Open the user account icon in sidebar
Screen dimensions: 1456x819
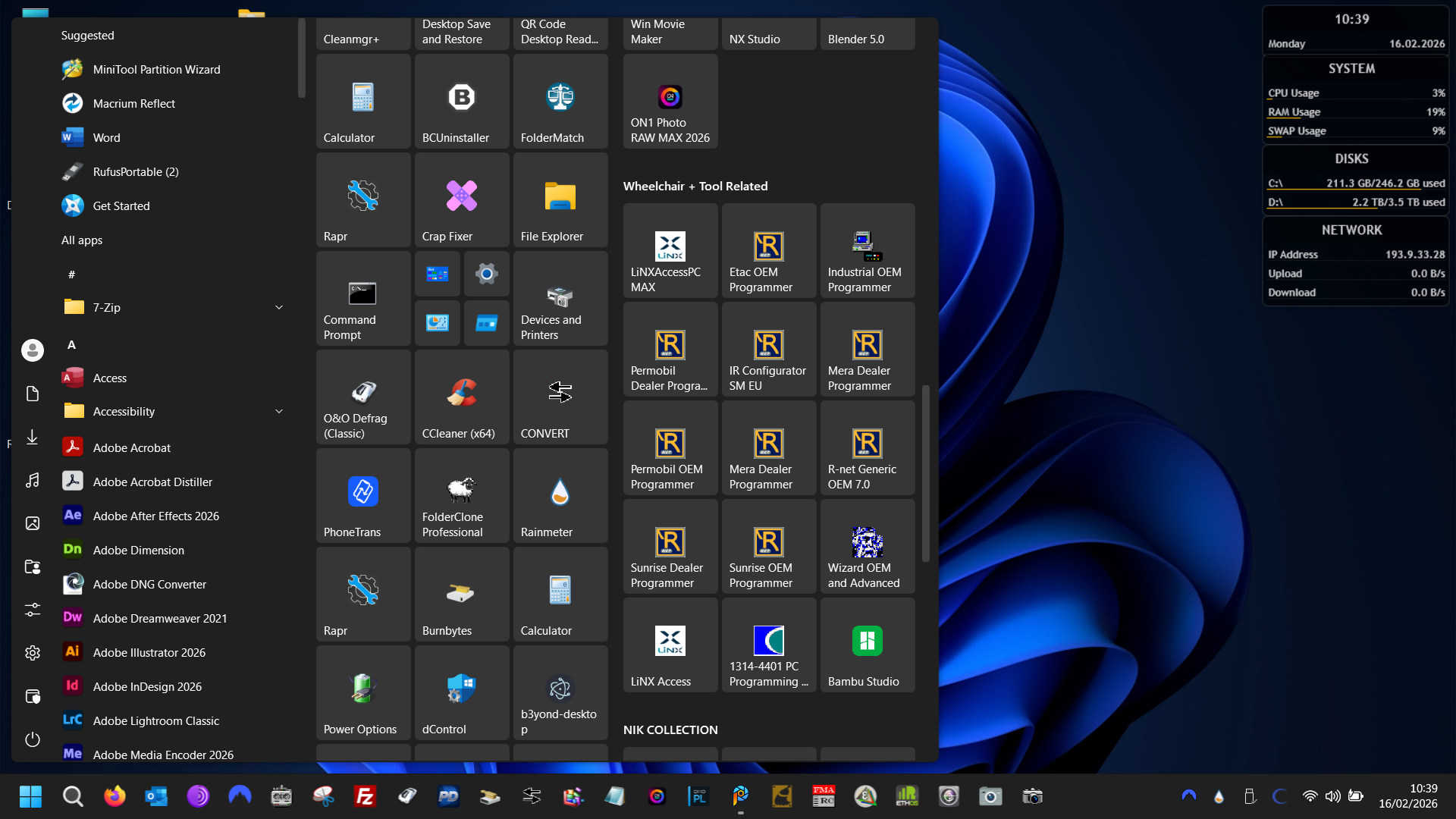coord(32,350)
